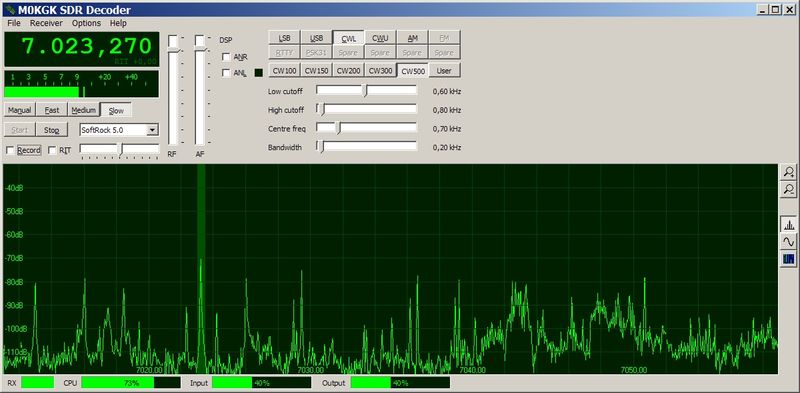Click the -70dB scale label
Image resolution: width=800 pixels, height=393 pixels.
point(14,258)
